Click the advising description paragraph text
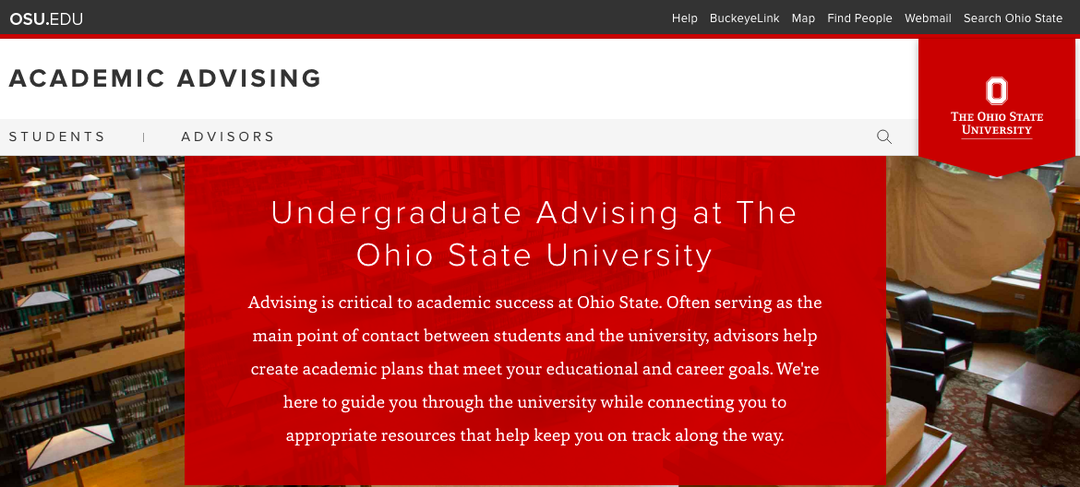The width and height of the screenshot is (1080, 487). (x=534, y=368)
